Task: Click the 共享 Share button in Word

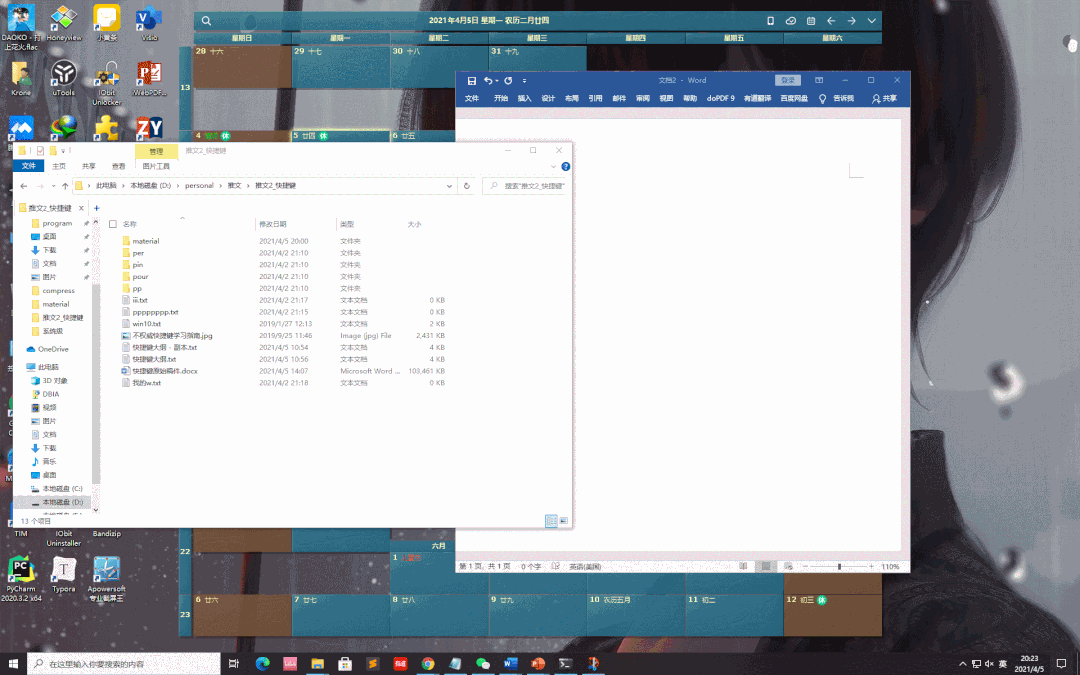Action: click(884, 98)
